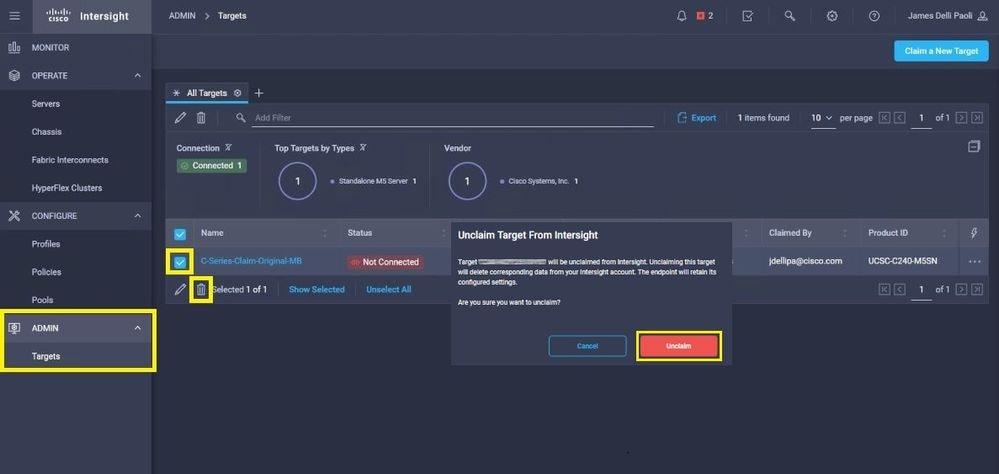Sort by the Name column

(x=212, y=233)
